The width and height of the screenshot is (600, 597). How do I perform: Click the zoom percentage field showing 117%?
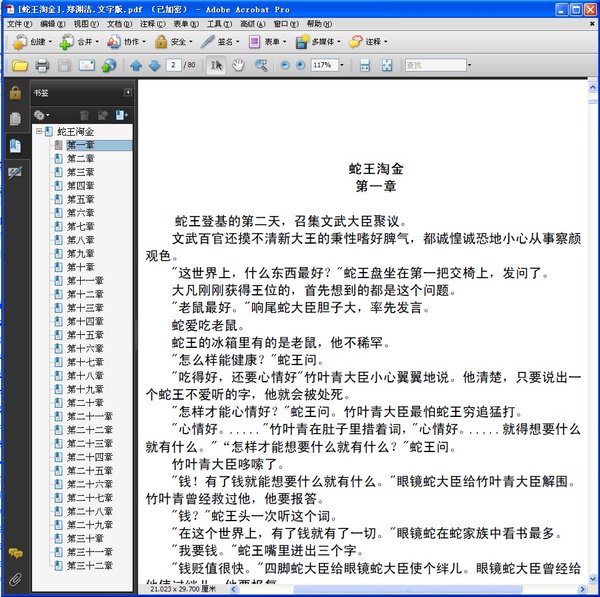325,65
